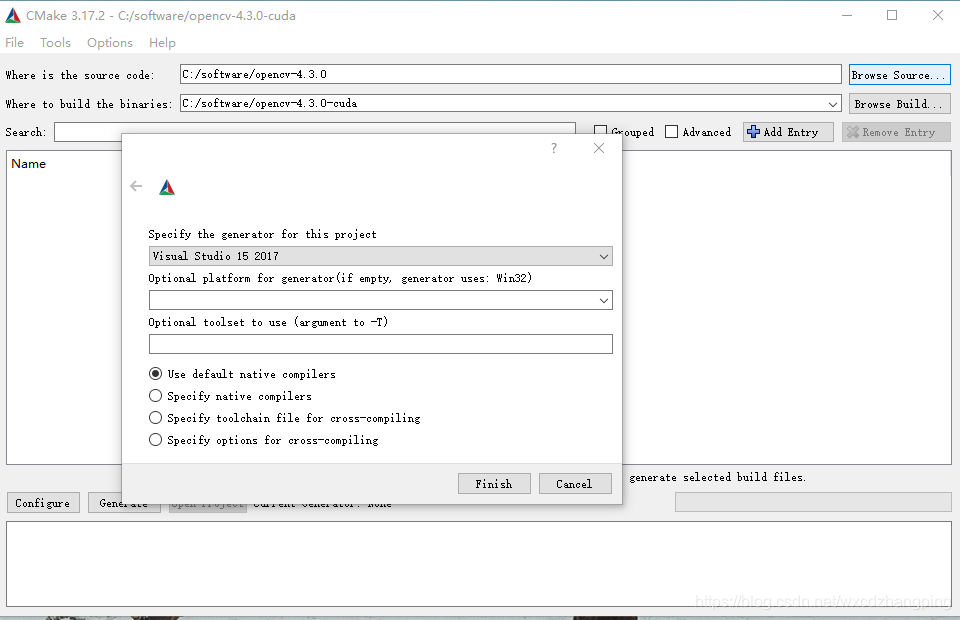Close the generator dialog with X
Screen dimensions: 960x620
(599, 148)
